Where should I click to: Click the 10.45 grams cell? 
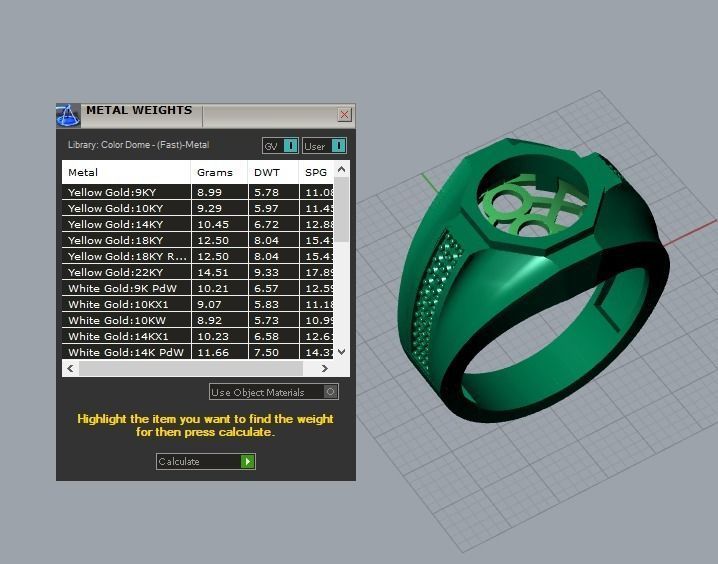point(219,224)
